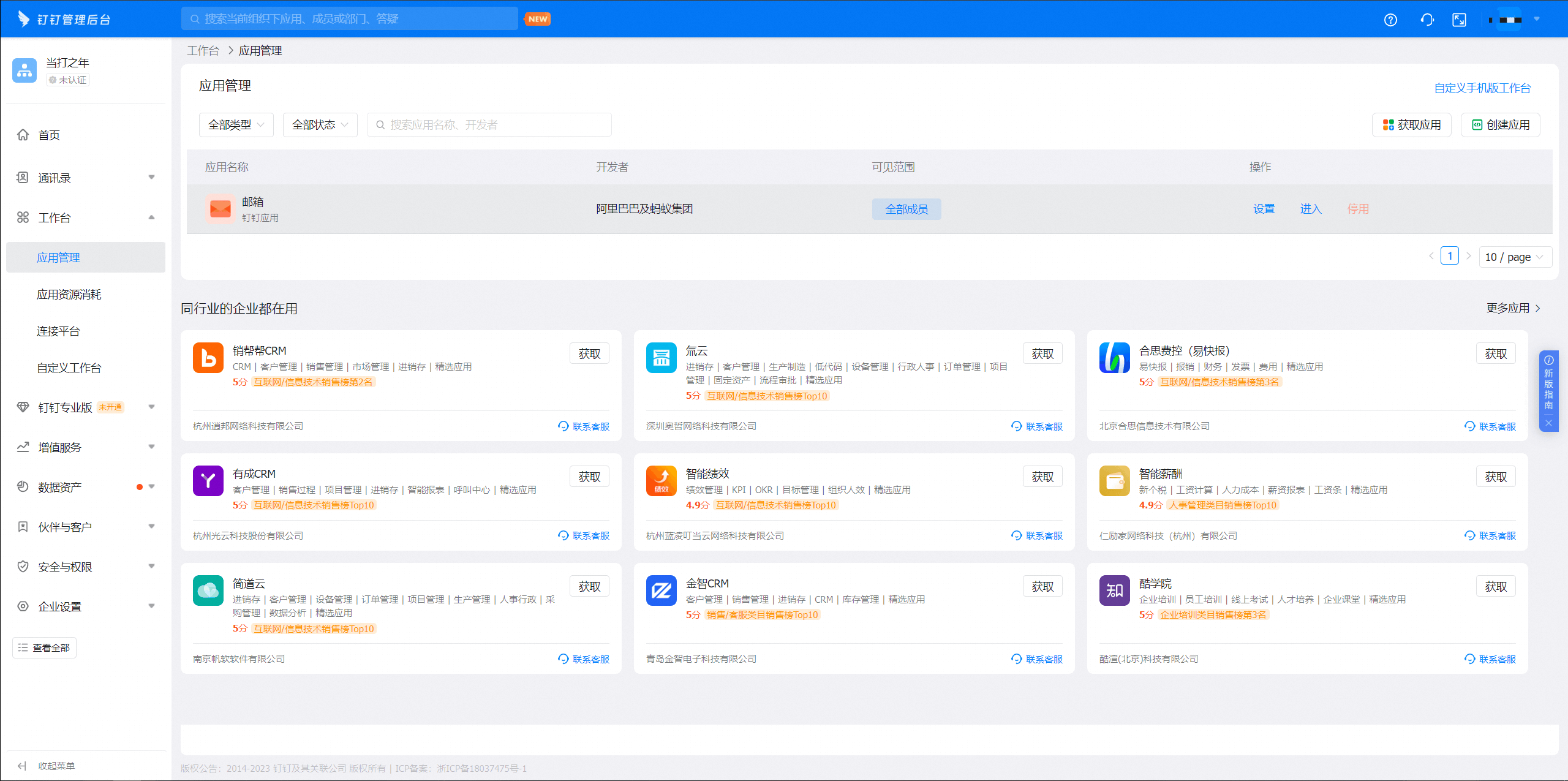This screenshot has width=1568, height=781.
Task: Click 停用 for the 邮箱 app
Action: [1358, 209]
